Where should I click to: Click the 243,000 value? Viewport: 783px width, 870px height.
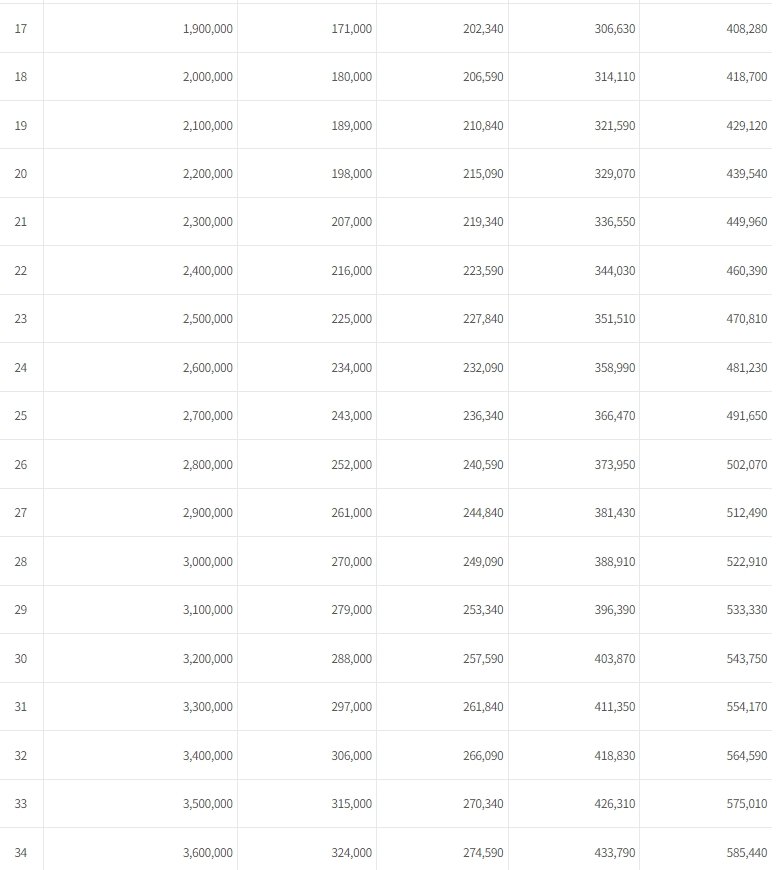351,416
